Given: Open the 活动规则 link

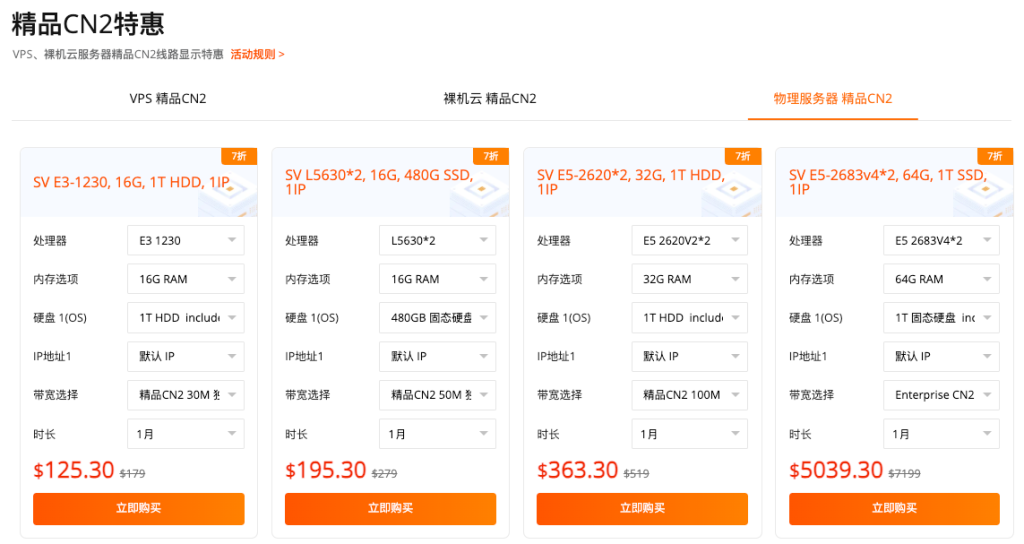Looking at the screenshot, I should tap(257, 54).
